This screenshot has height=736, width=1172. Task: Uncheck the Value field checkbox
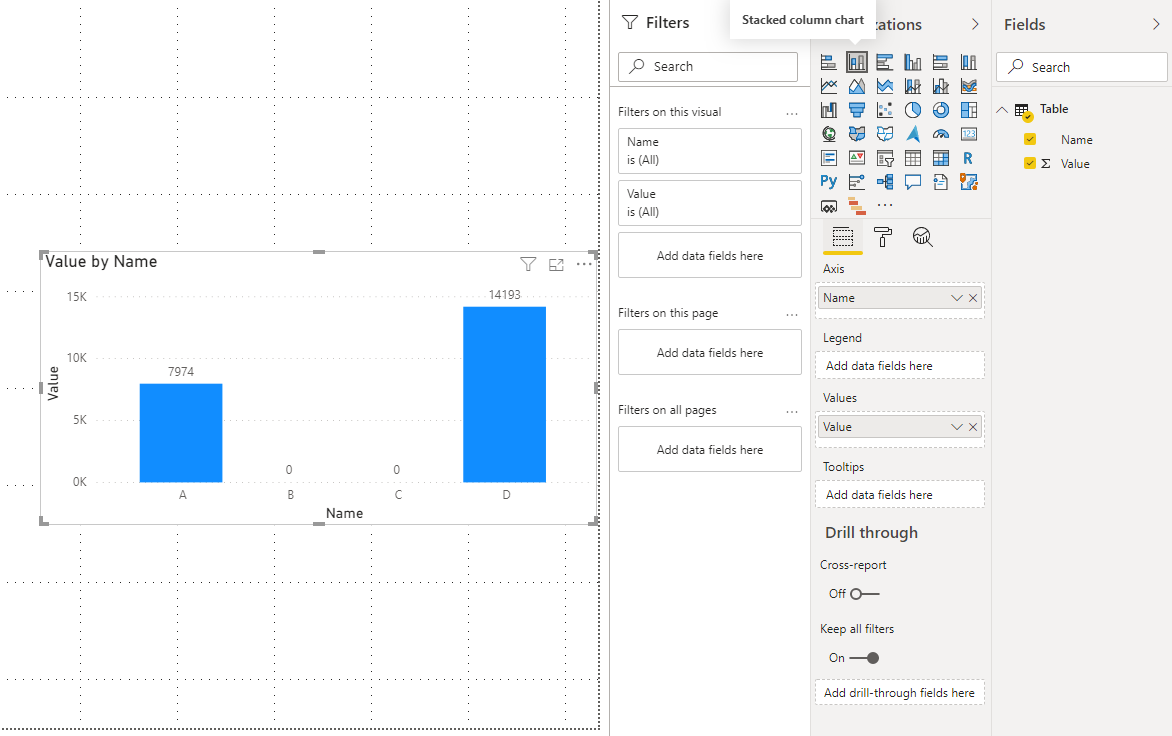[x=1030, y=163]
